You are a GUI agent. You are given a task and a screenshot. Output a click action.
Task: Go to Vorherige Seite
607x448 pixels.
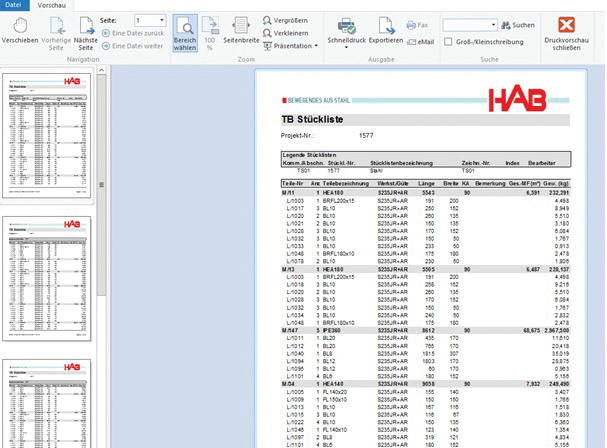(x=56, y=34)
